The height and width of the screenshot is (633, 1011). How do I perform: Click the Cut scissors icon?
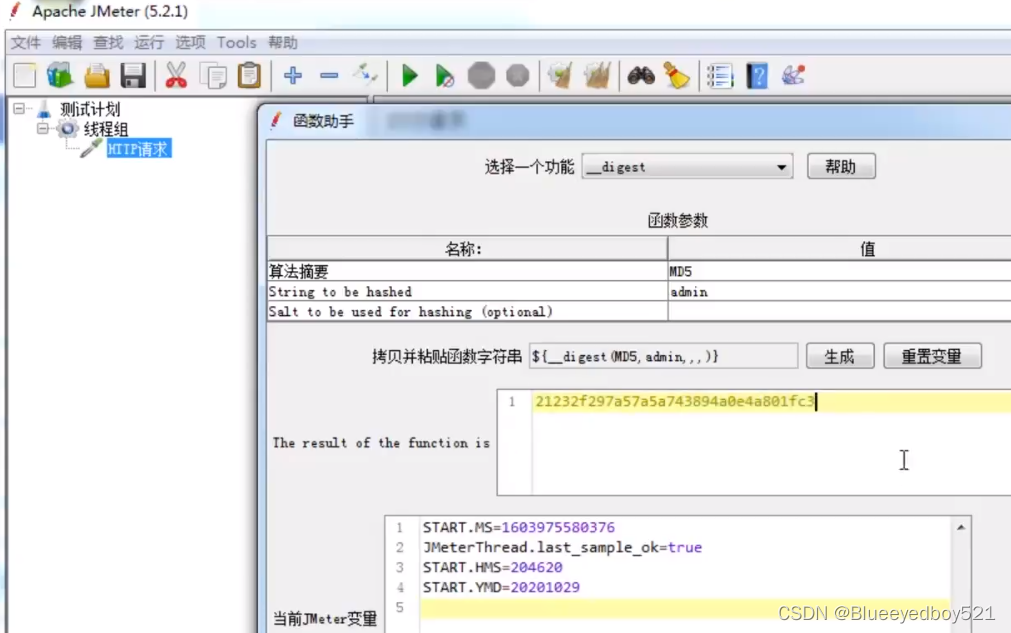(x=176, y=75)
